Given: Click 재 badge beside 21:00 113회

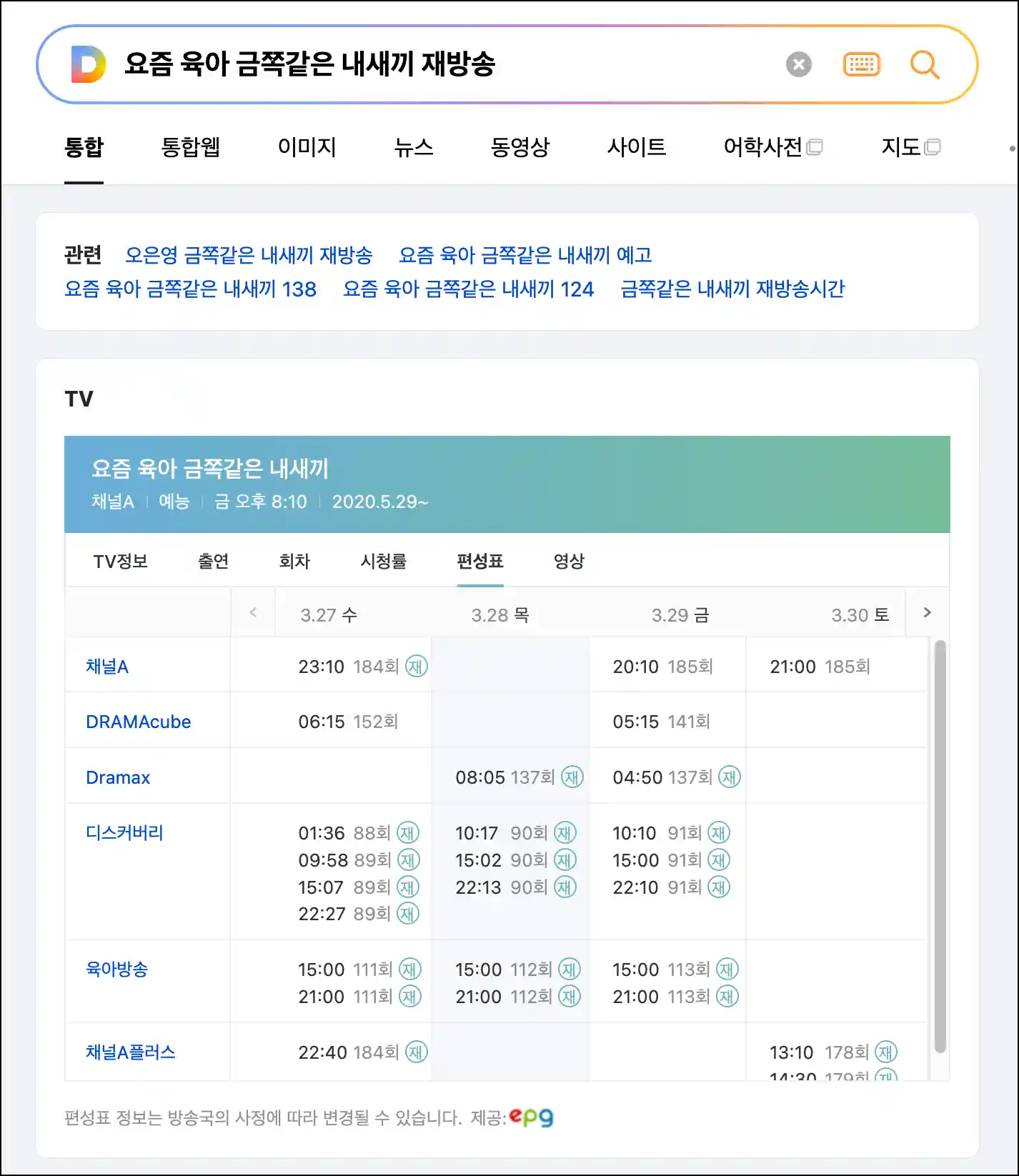Looking at the screenshot, I should (727, 997).
